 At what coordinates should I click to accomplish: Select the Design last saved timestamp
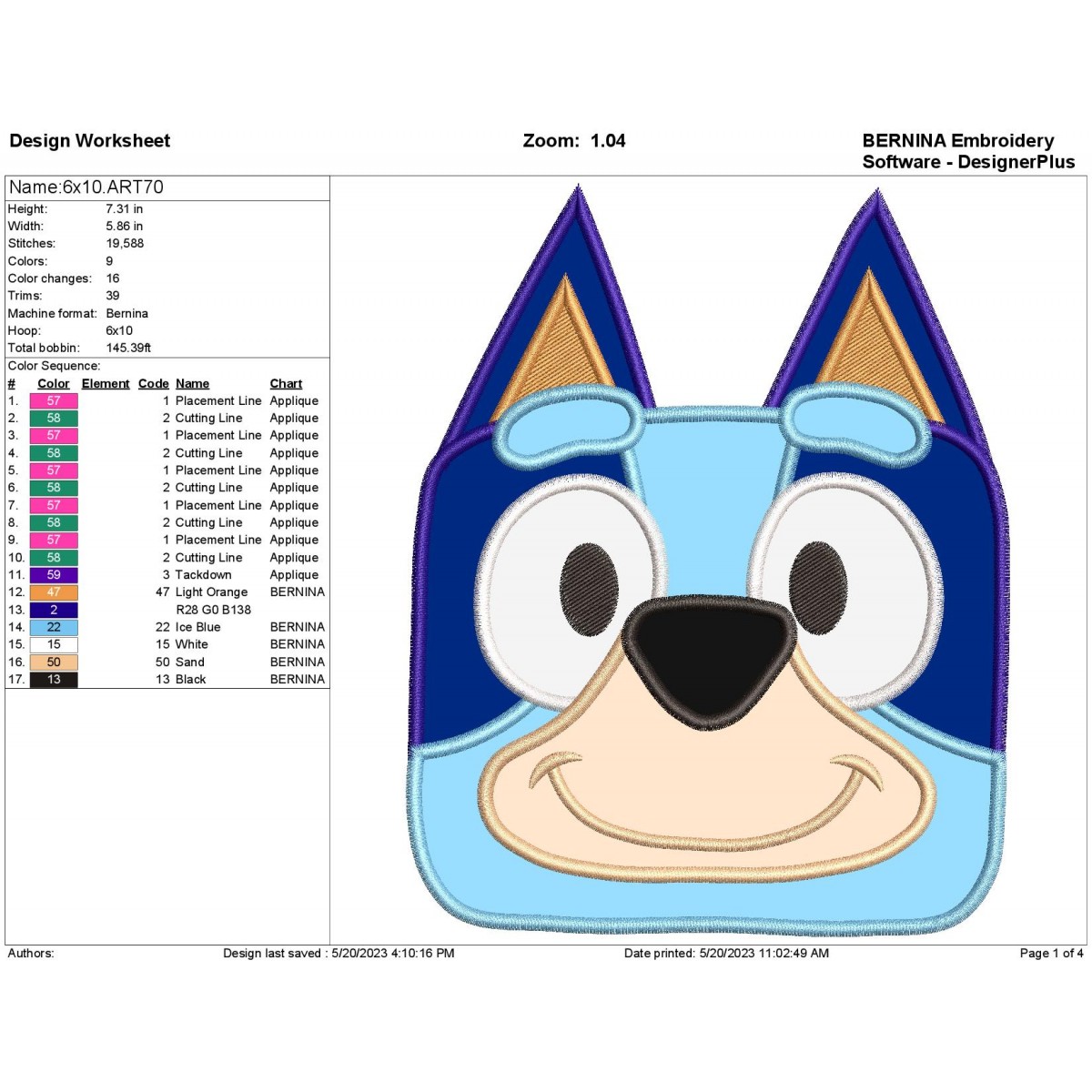click(x=339, y=954)
